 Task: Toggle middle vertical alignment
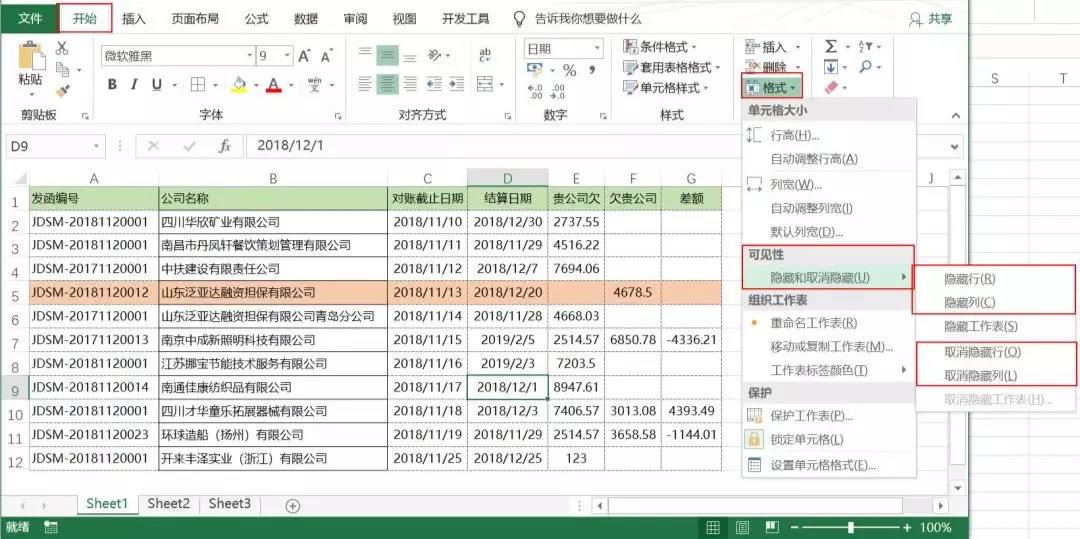[x=388, y=56]
